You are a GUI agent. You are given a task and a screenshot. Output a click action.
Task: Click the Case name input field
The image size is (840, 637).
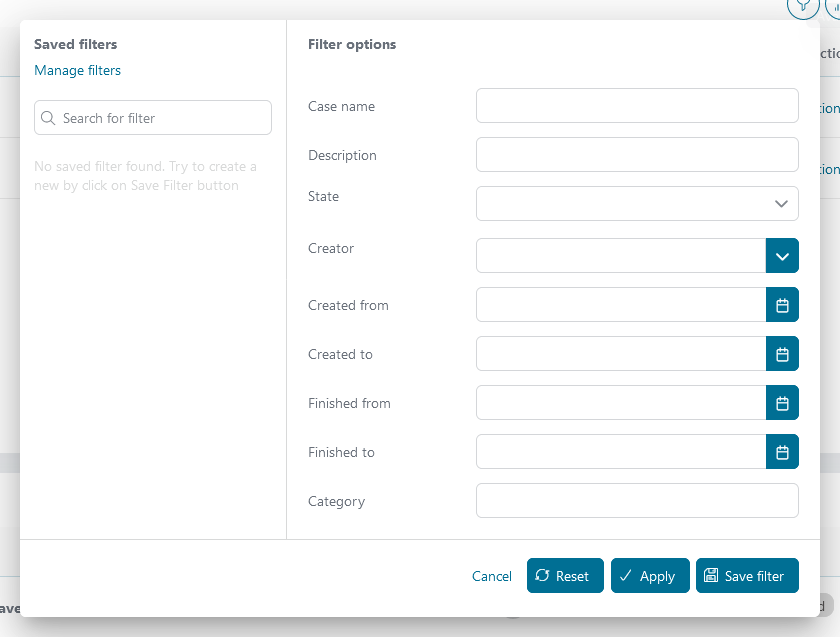[x=637, y=106]
